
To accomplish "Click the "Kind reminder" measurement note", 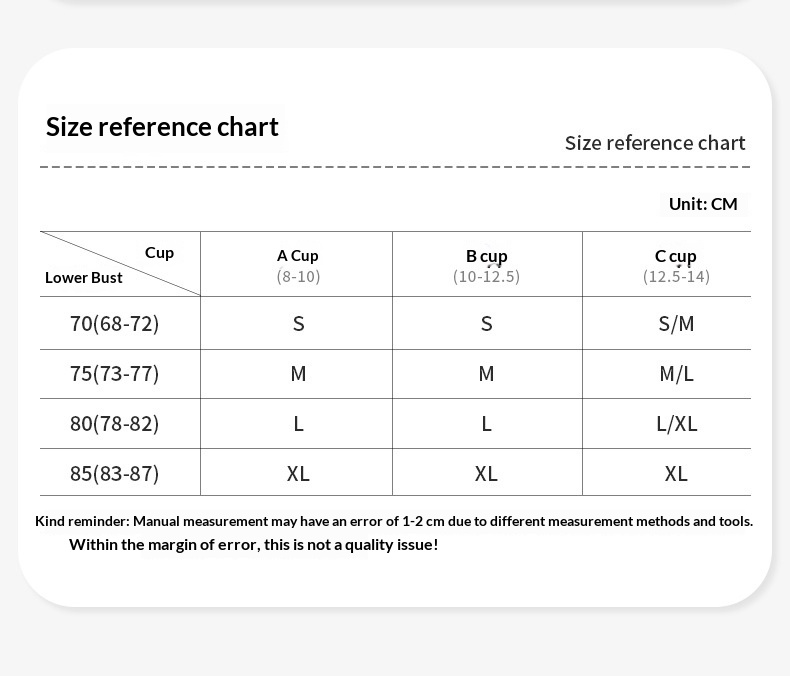I will pyautogui.click(x=394, y=521).
